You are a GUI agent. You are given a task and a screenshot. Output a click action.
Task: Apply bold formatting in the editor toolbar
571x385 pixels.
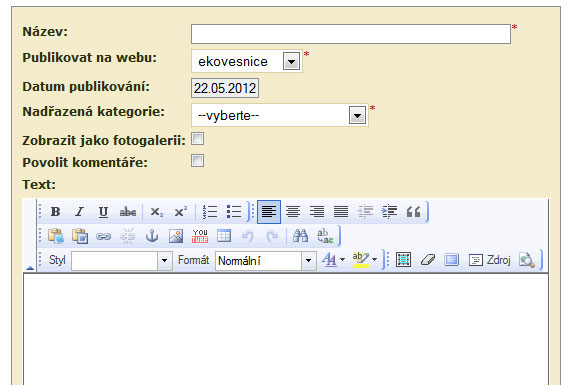pyautogui.click(x=55, y=212)
